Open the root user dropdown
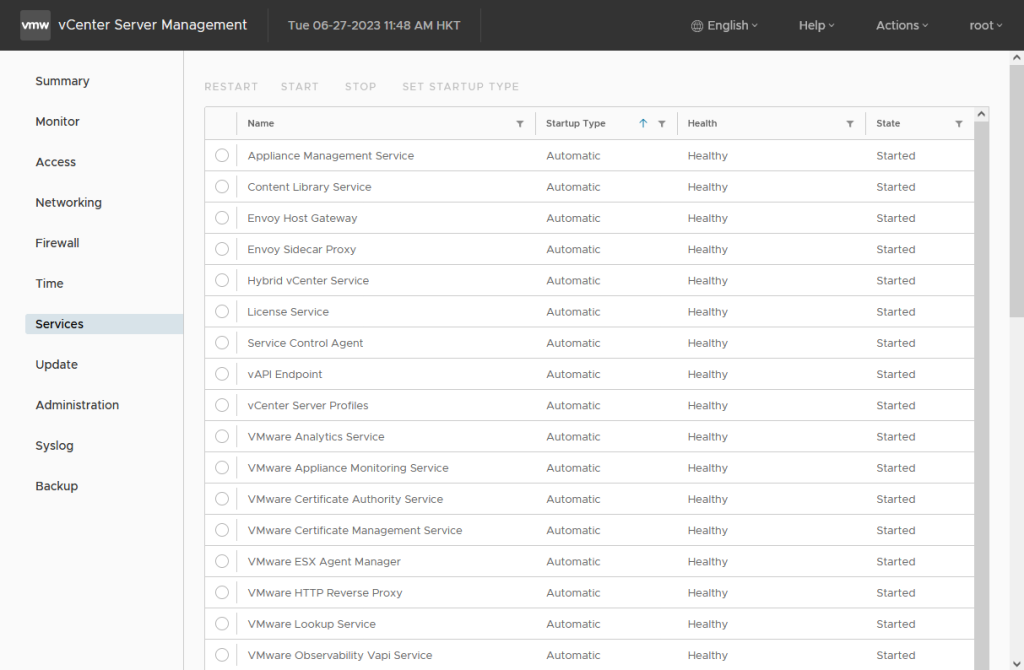 click(985, 25)
